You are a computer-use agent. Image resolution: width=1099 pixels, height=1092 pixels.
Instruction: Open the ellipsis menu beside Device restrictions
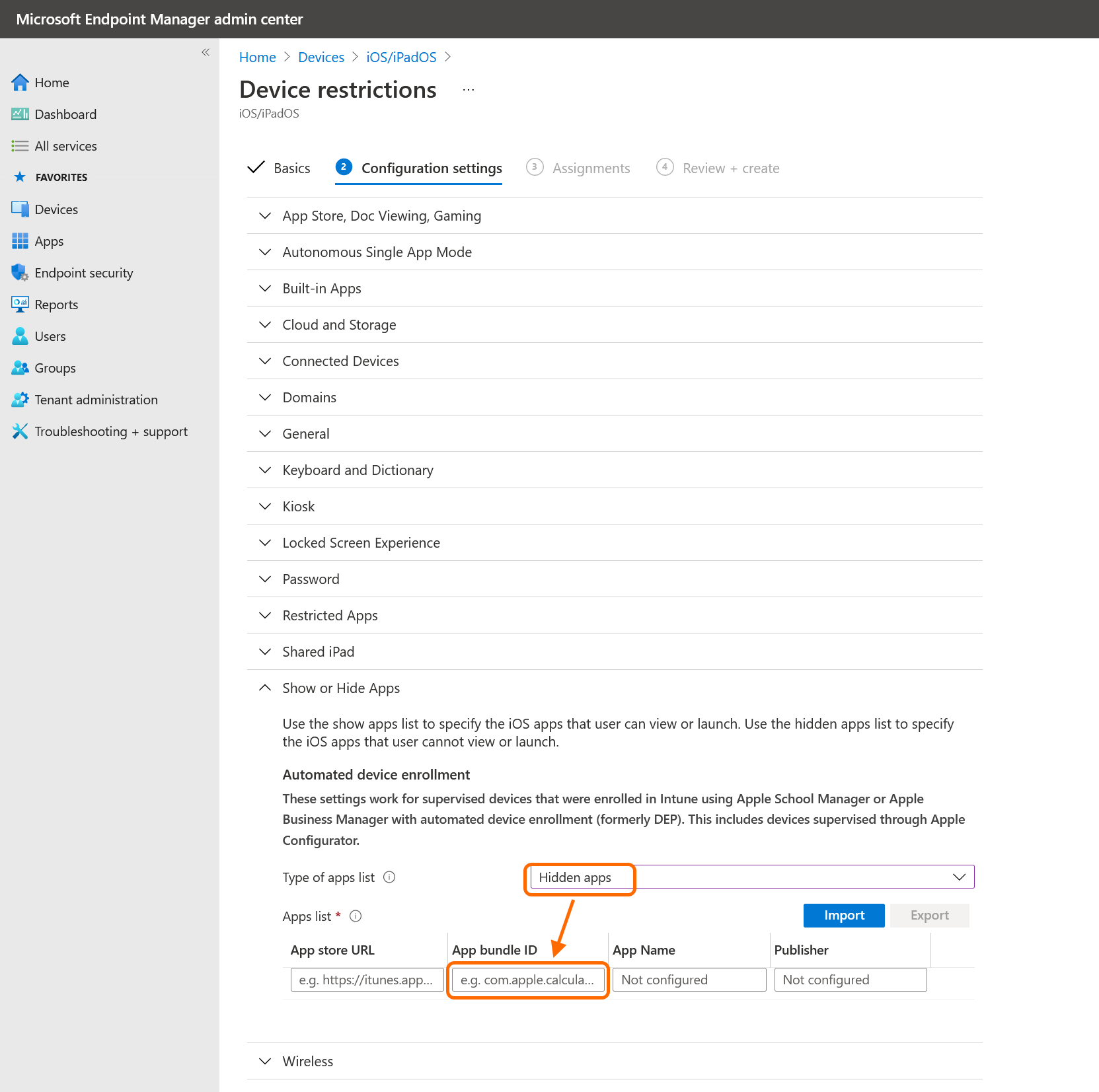(468, 90)
